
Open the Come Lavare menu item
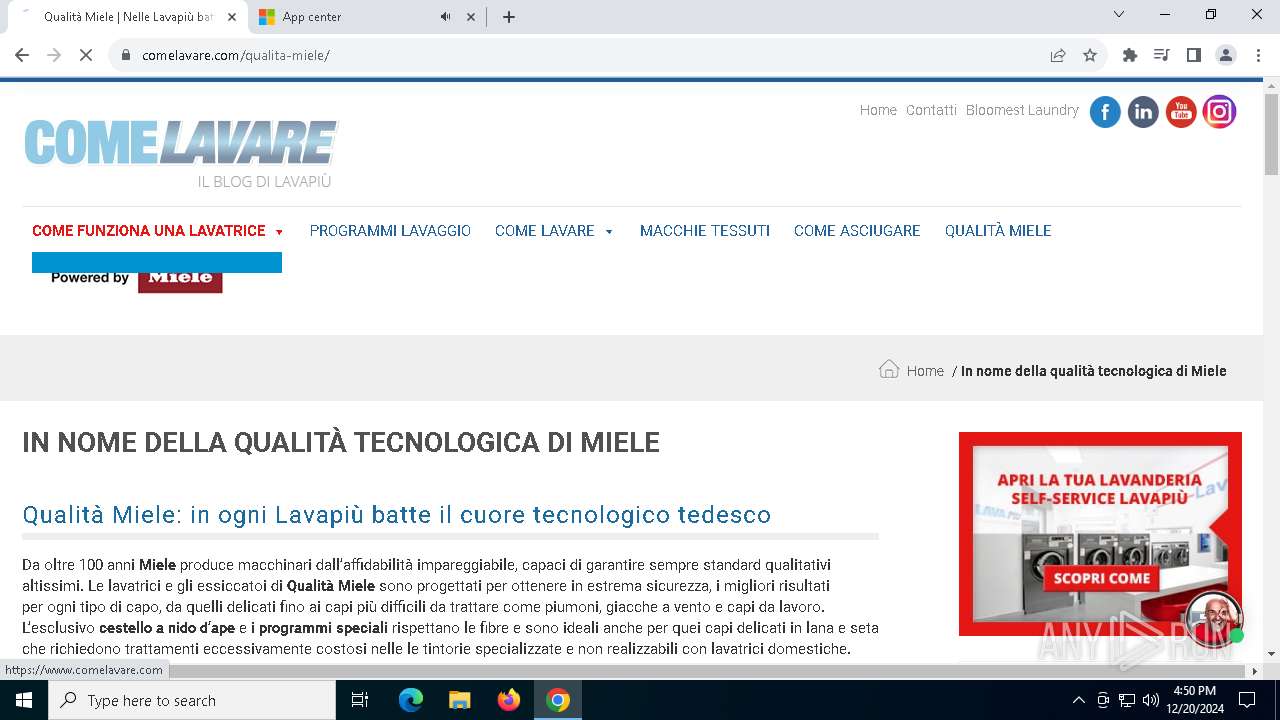[x=545, y=231]
